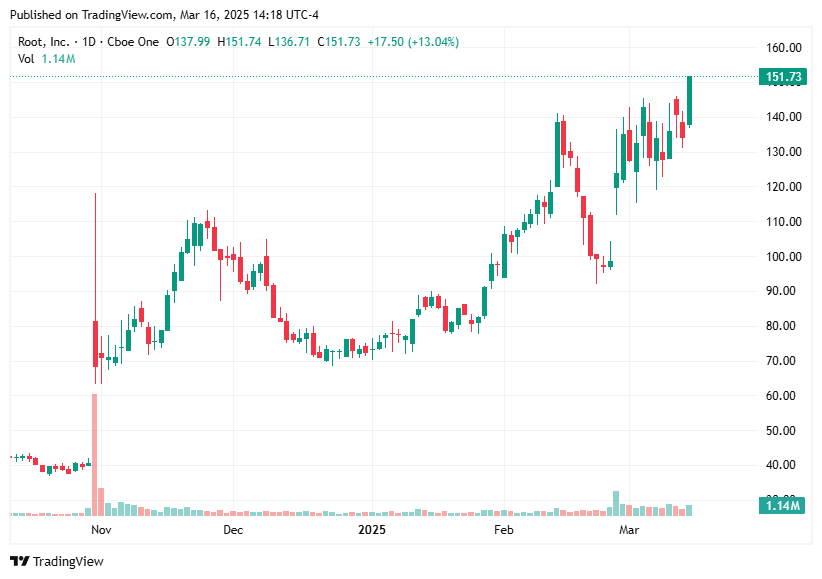
Task: Click the 160.00 price axis label
Action: click(x=784, y=48)
